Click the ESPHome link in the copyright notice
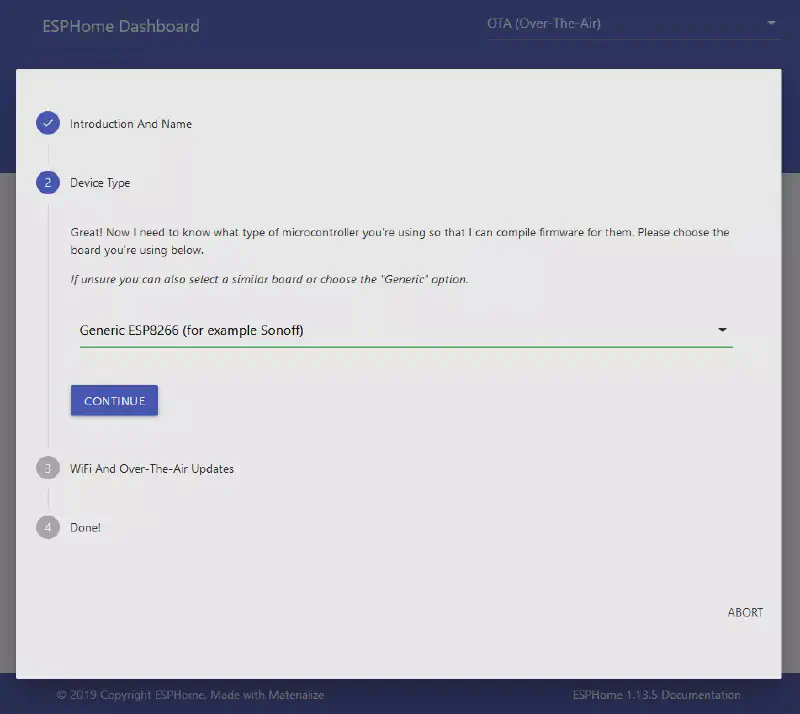Image resolution: width=800 pixels, height=714 pixels. pos(180,695)
